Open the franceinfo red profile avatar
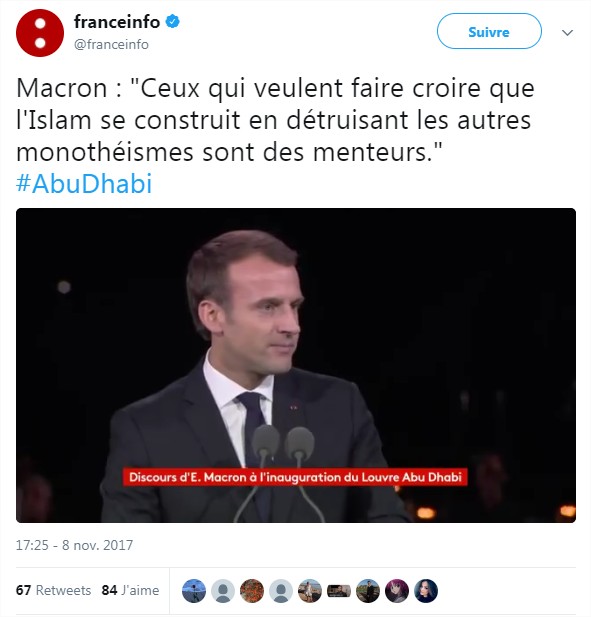The height and width of the screenshot is (617, 591). click(x=40, y=33)
